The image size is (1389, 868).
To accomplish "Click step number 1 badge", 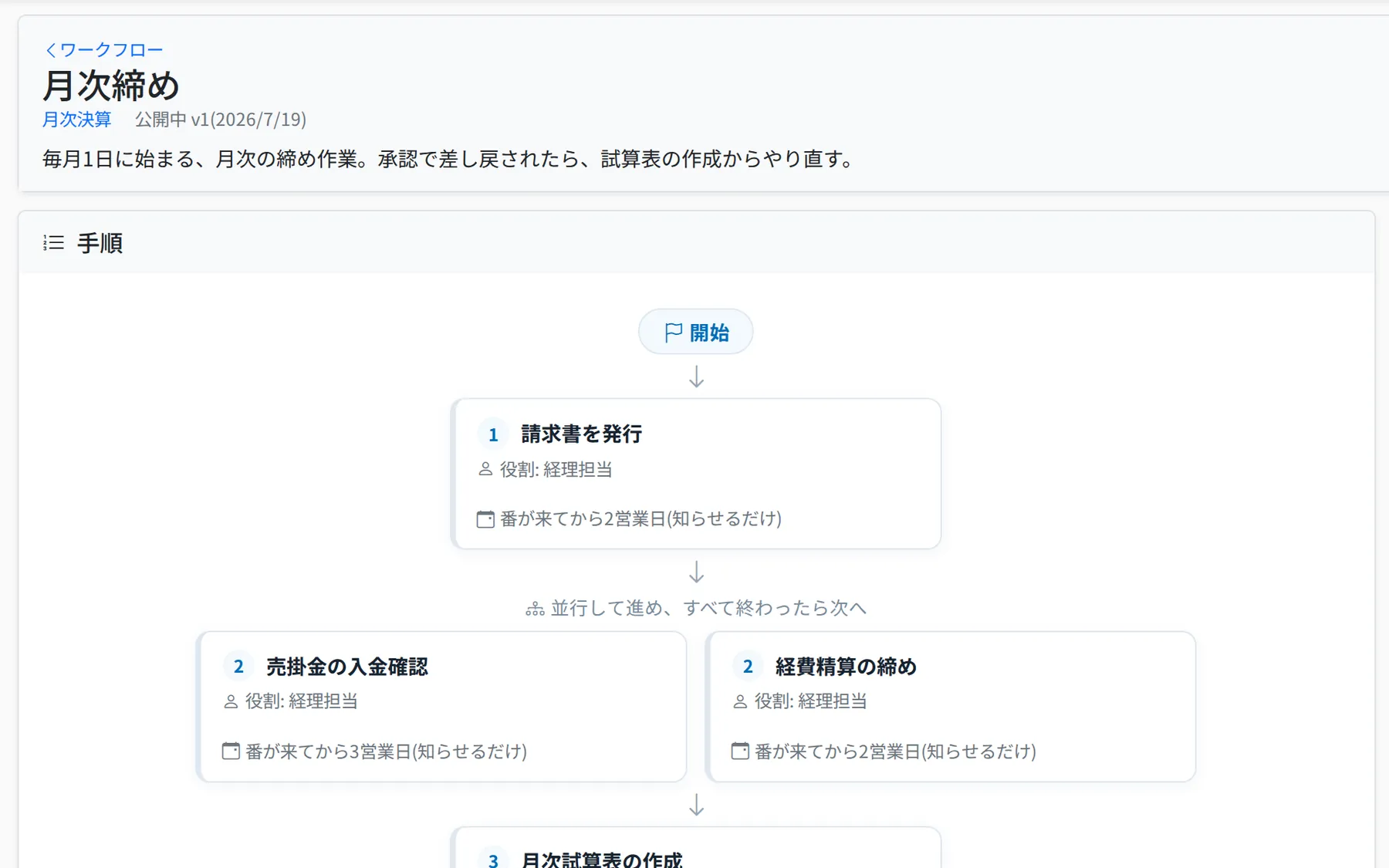I will 493,434.
